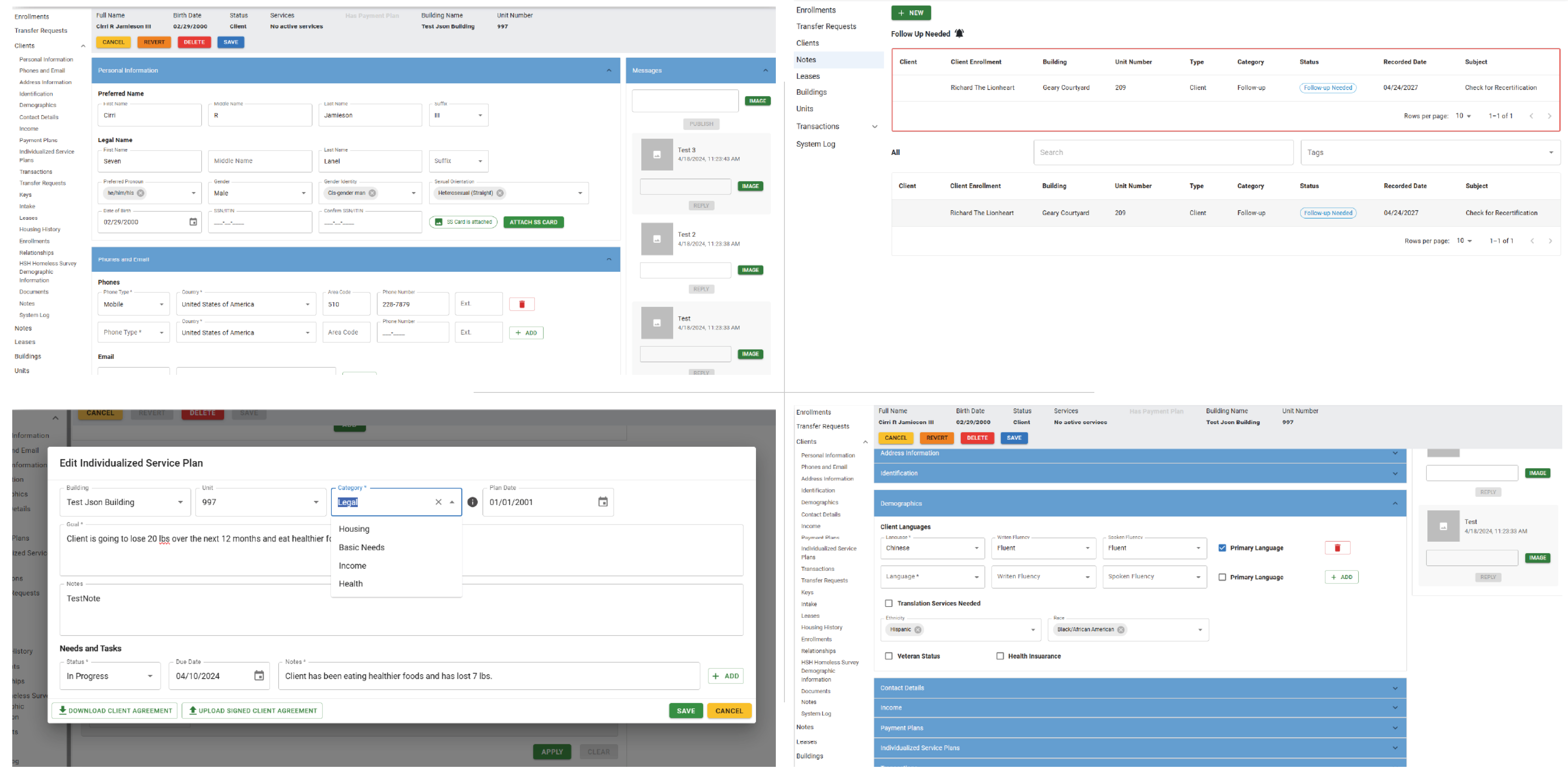Open the preferred name Suffix III dropdown
The height and width of the screenshot is (784, 1568).
click(459, 115)
